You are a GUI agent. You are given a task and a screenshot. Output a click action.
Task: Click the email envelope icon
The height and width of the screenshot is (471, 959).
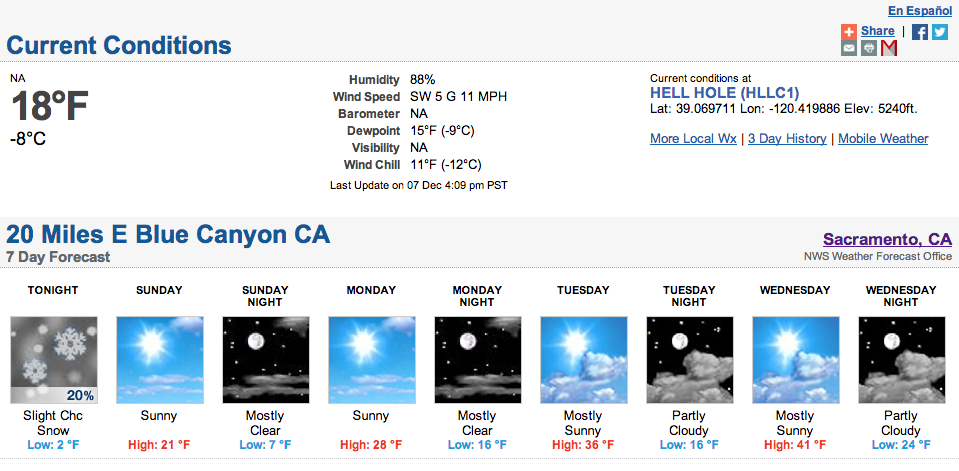pos(848,48)
